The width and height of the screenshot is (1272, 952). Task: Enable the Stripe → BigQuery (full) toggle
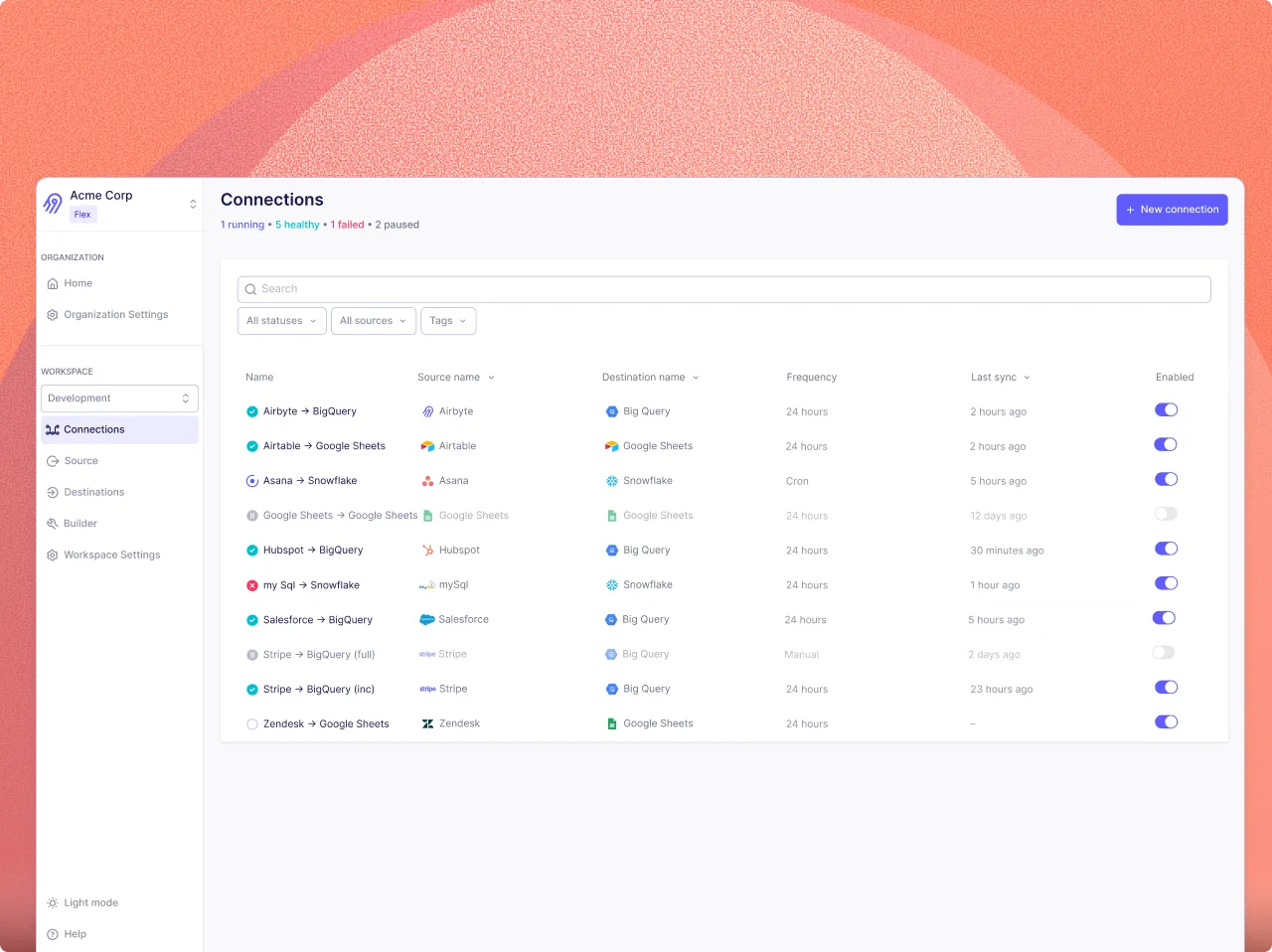(x=1164, y=653)
